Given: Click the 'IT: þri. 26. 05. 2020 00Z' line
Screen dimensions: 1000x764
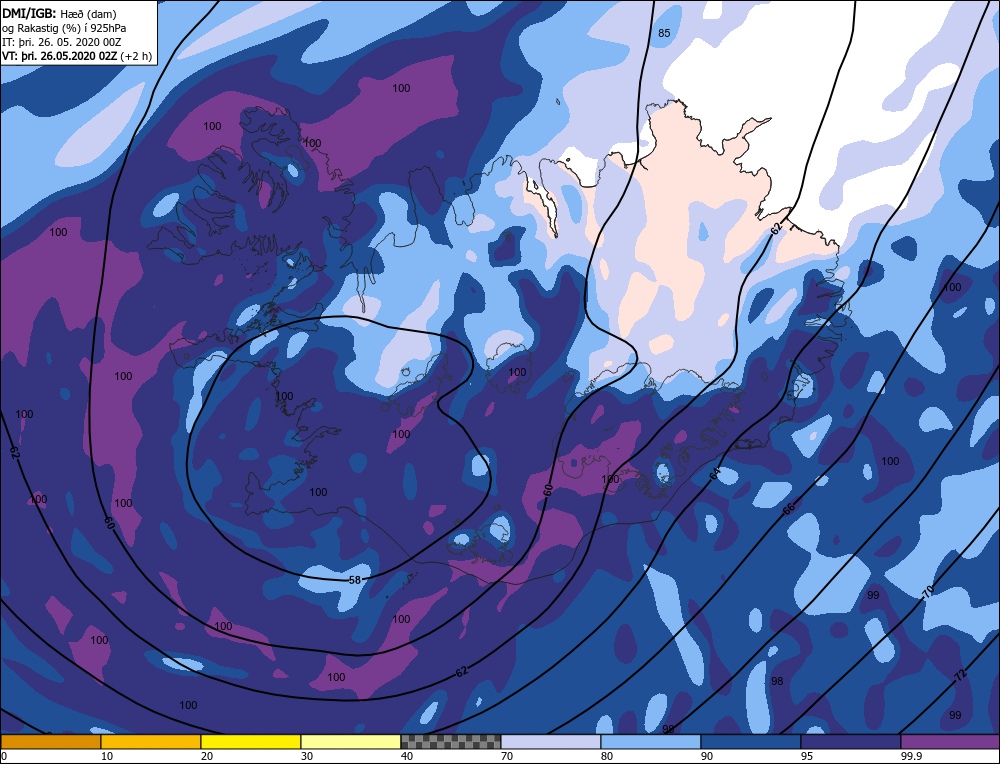Looking at the screenshot, I should pos(62,42).
